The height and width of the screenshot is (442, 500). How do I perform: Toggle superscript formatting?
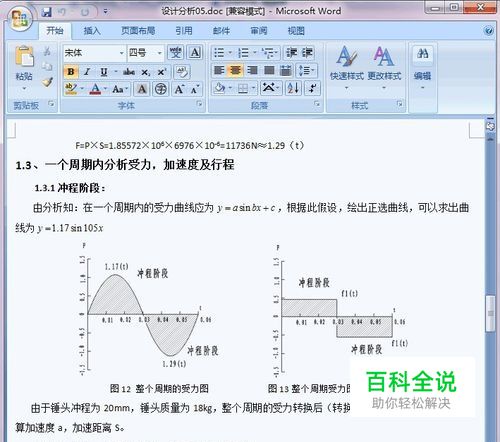tap(162, 72)
